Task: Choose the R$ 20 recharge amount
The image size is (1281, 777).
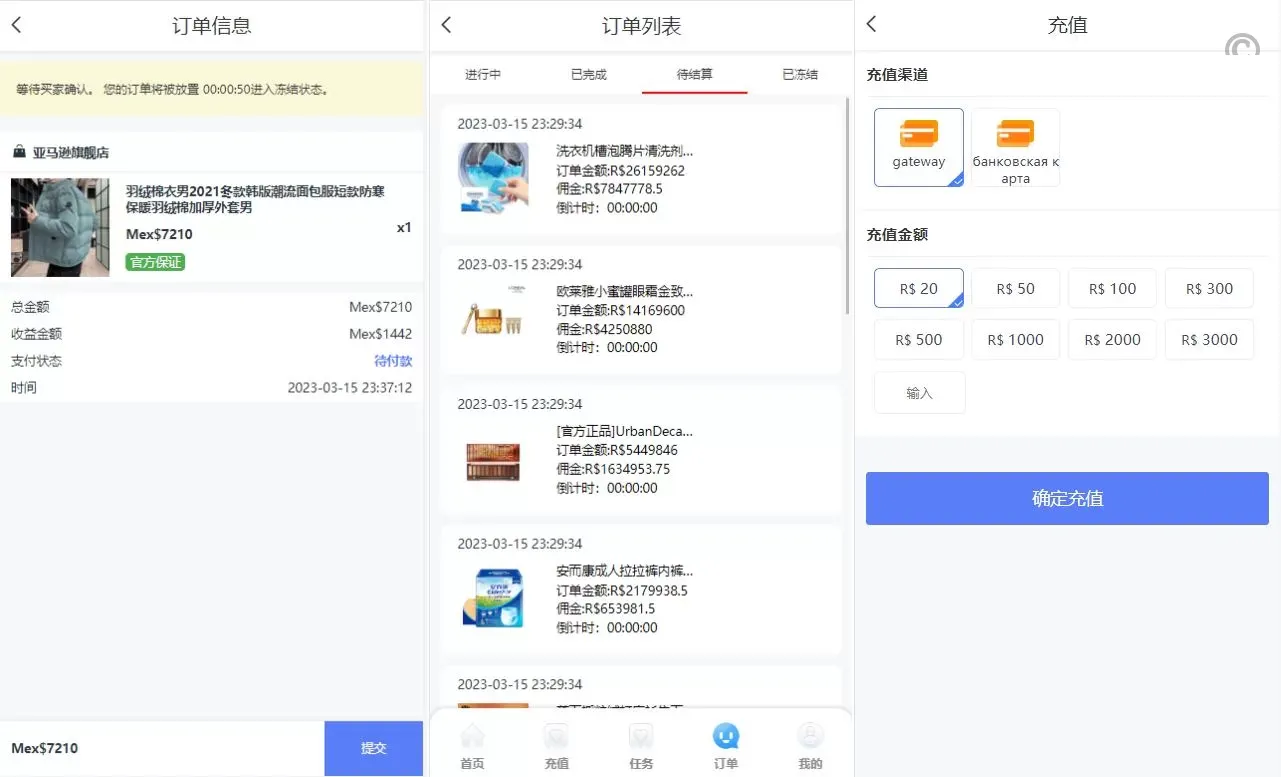Action: click(x=919, y=288)
